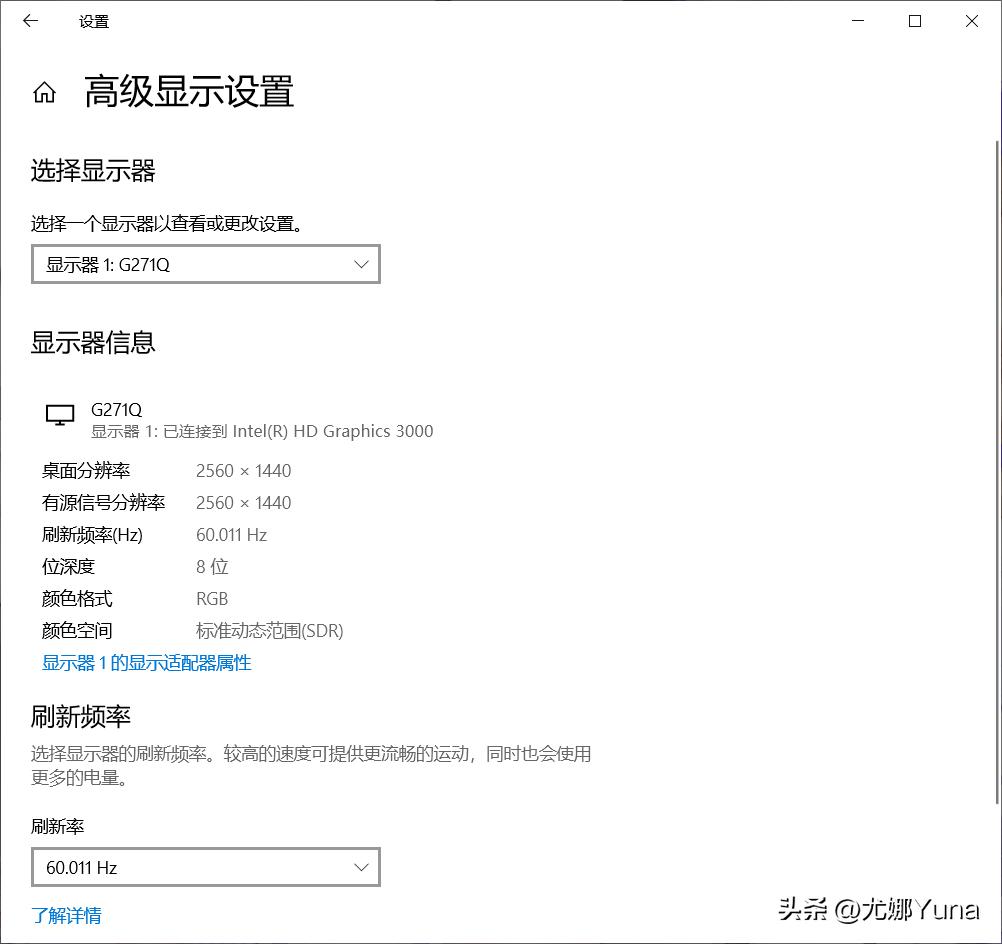
Task: Click the 了解详情 link
Action: 66,915
